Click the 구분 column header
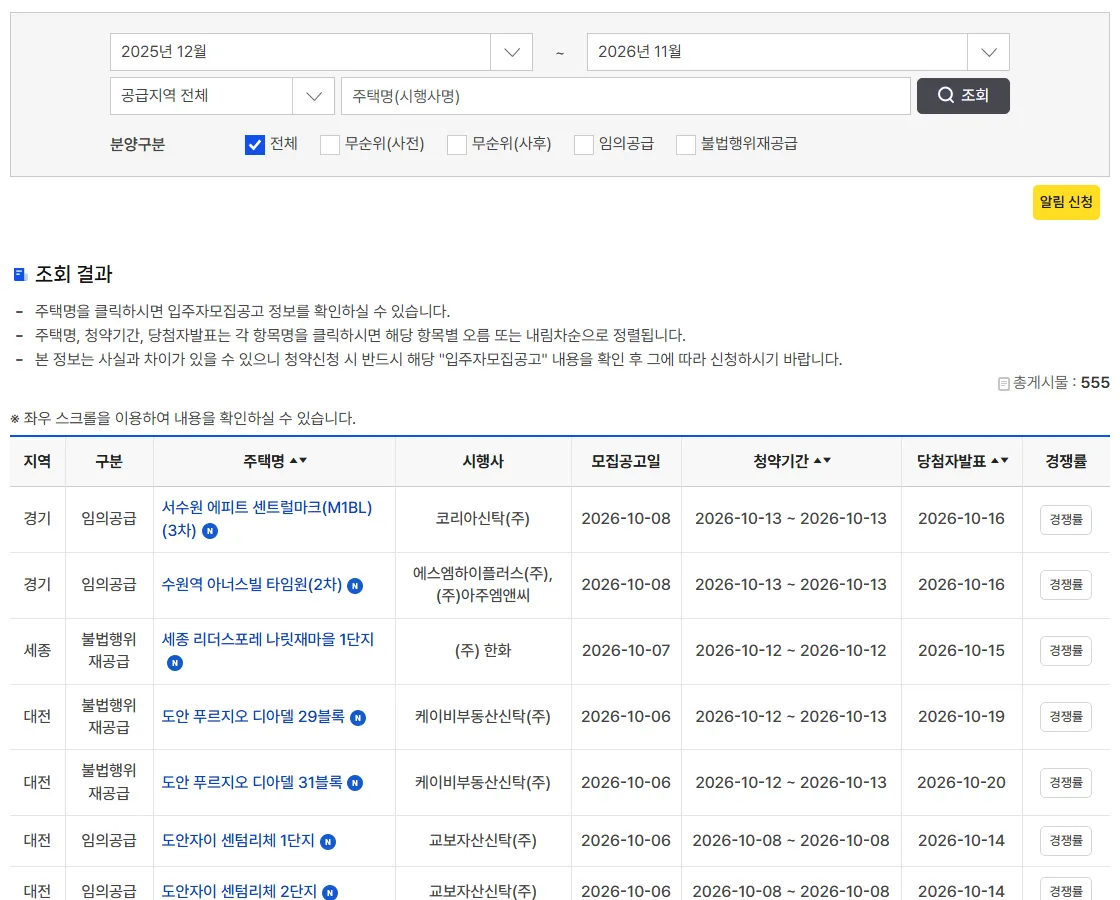 [x=109, y=461]
